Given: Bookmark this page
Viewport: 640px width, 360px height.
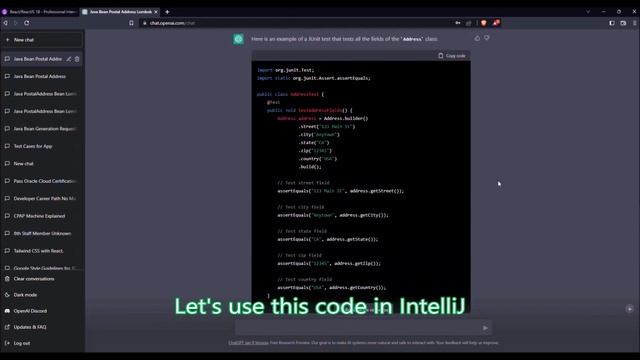Looking at the screenshot, I should (x=131, y=23).
